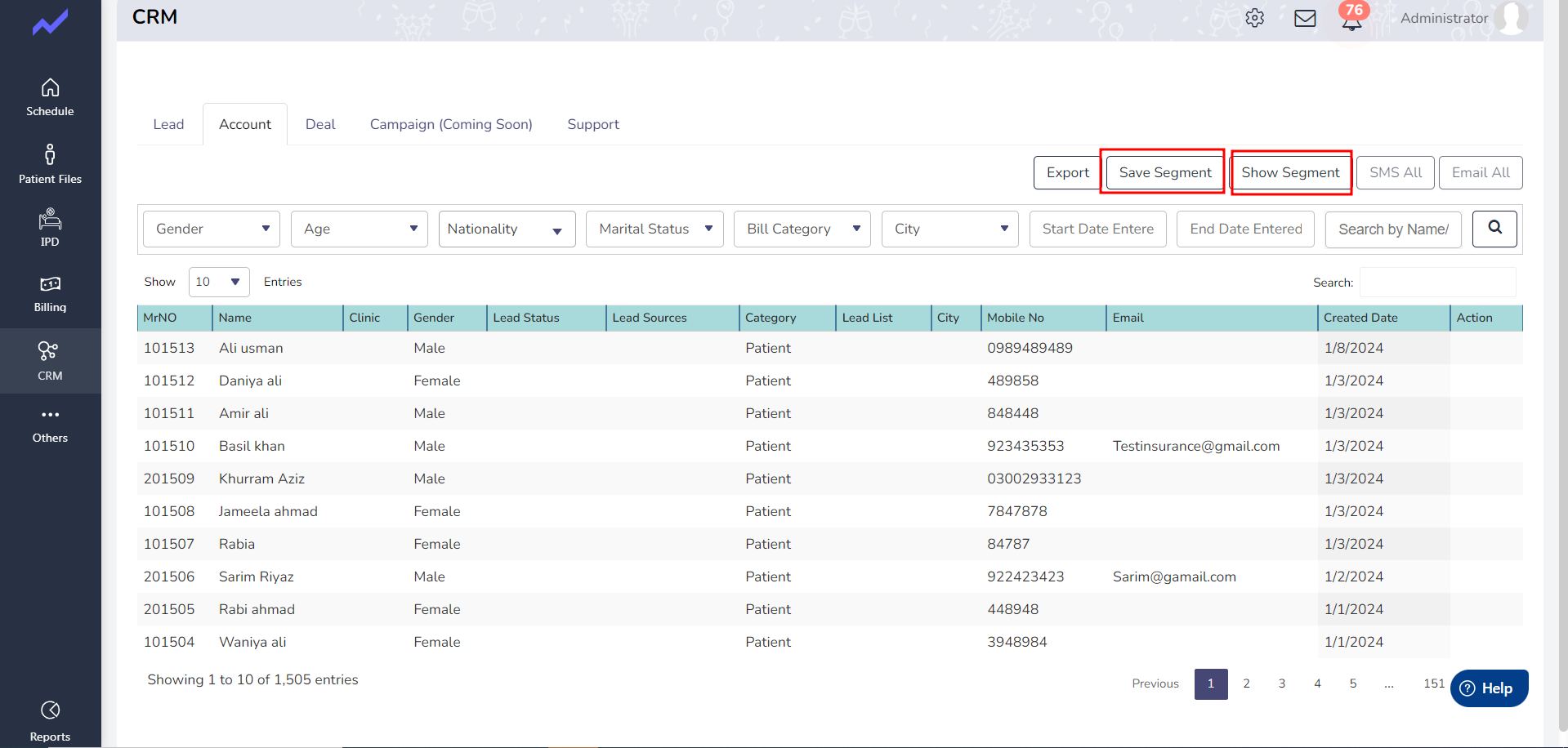
Task: Switch to the Account tab
Action: pyautogui.click(x=245, y=124)
